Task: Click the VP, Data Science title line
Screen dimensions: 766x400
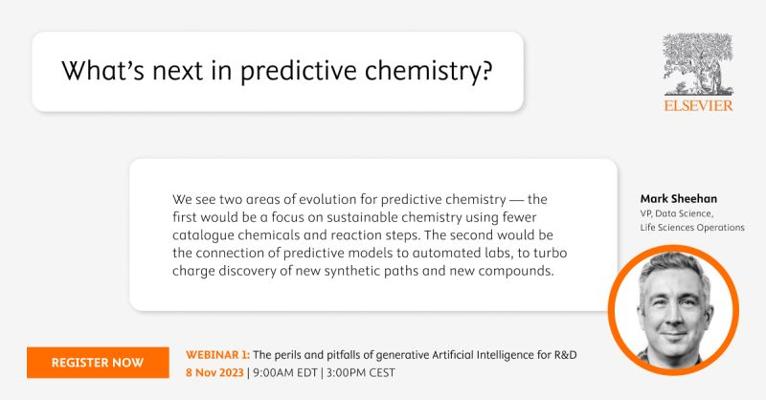Action: click(x=677, y=213)
